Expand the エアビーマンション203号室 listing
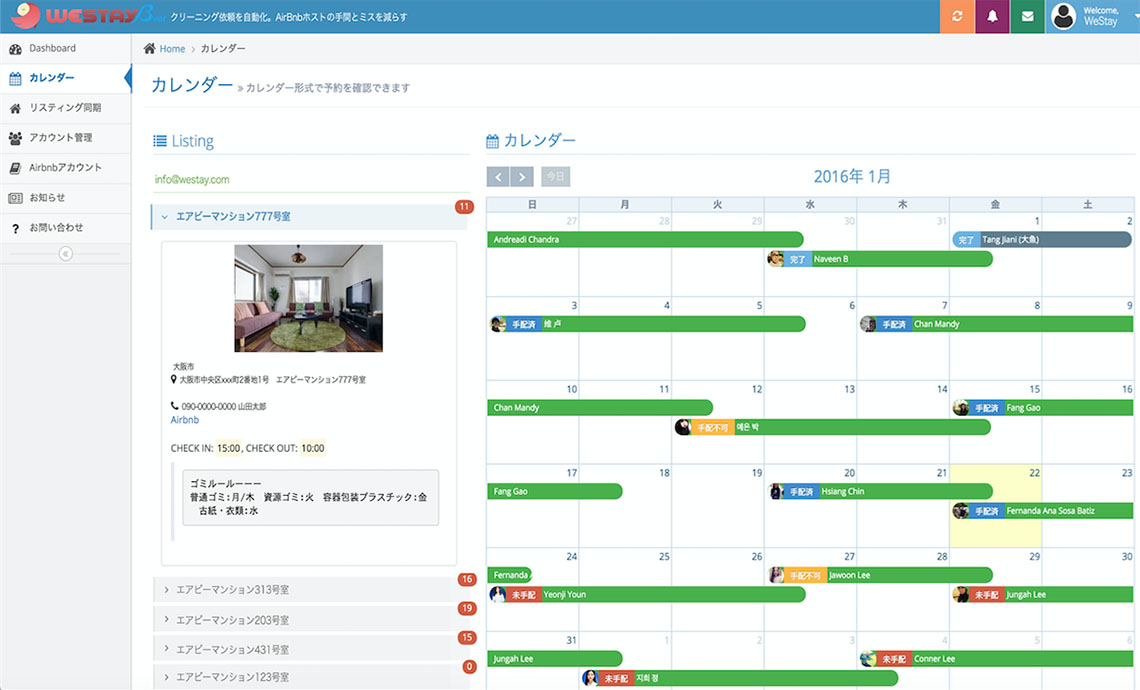Viewport: 1140px width, 690px height. tap(232, 620)
